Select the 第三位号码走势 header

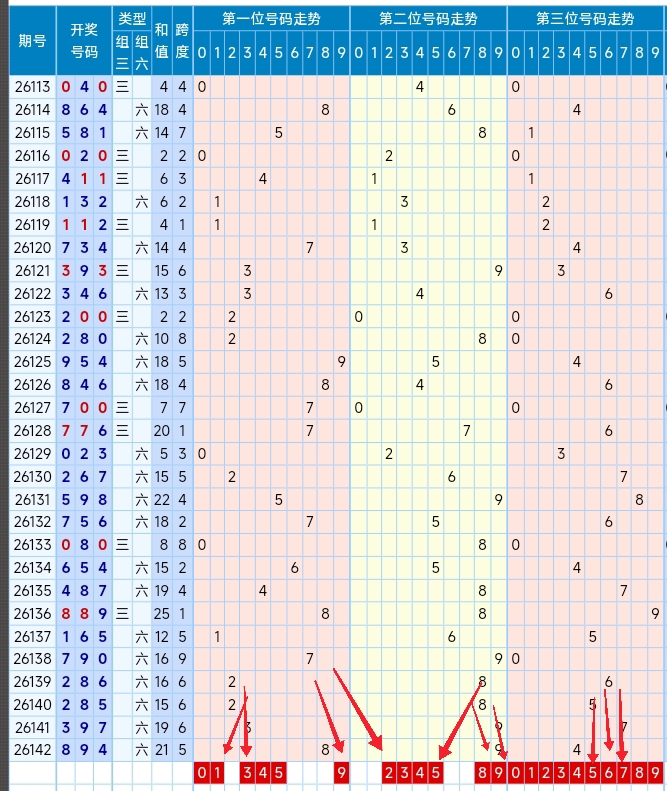pos(585,19)
